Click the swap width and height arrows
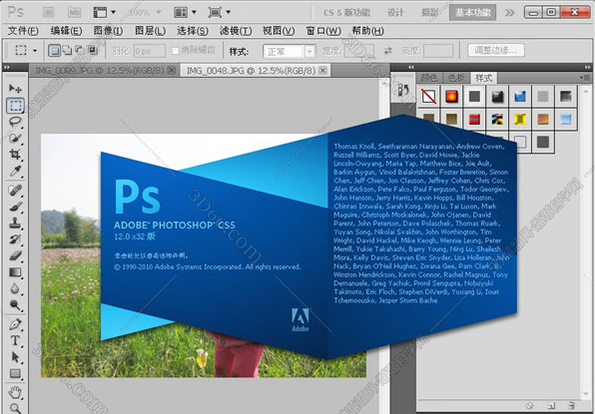The height and width of the screenshot is (414, 595). tap(388, 50)
